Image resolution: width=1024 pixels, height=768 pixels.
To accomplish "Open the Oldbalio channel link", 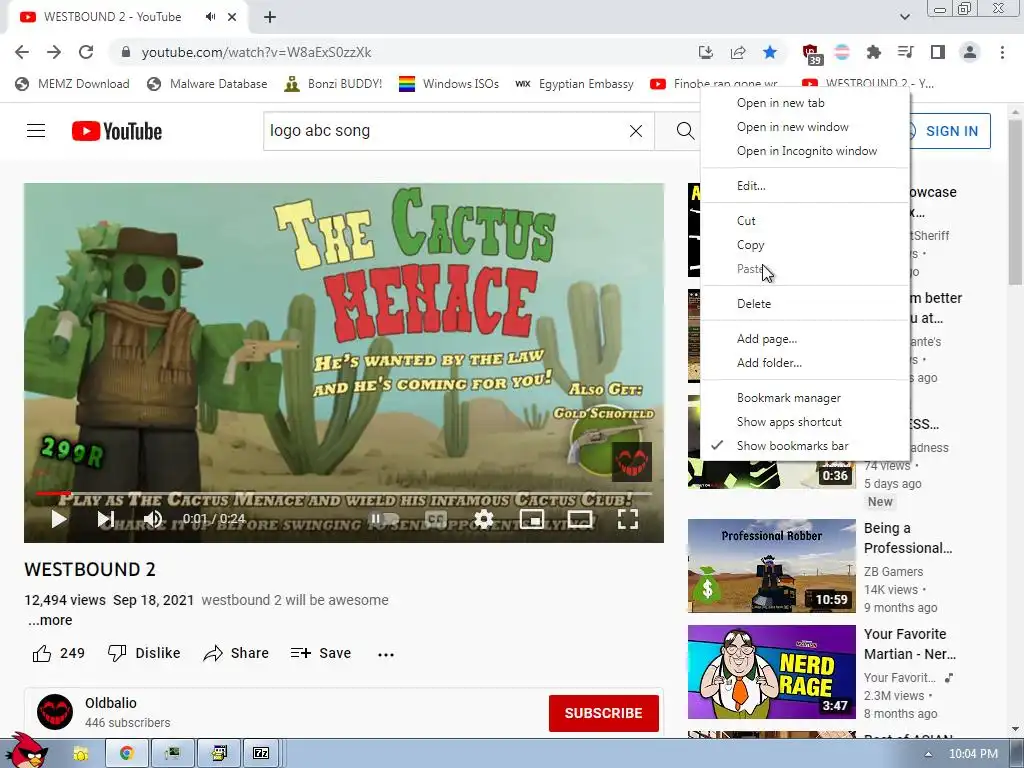I will pos(110,703).
